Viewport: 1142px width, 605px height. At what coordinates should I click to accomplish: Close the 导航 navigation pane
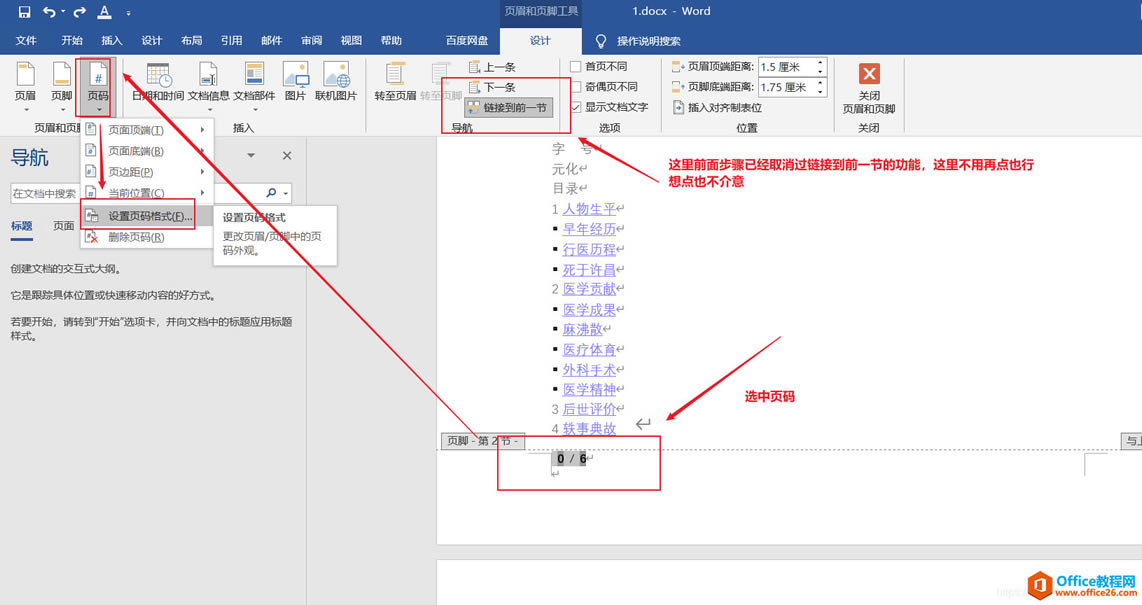point(287,156)
